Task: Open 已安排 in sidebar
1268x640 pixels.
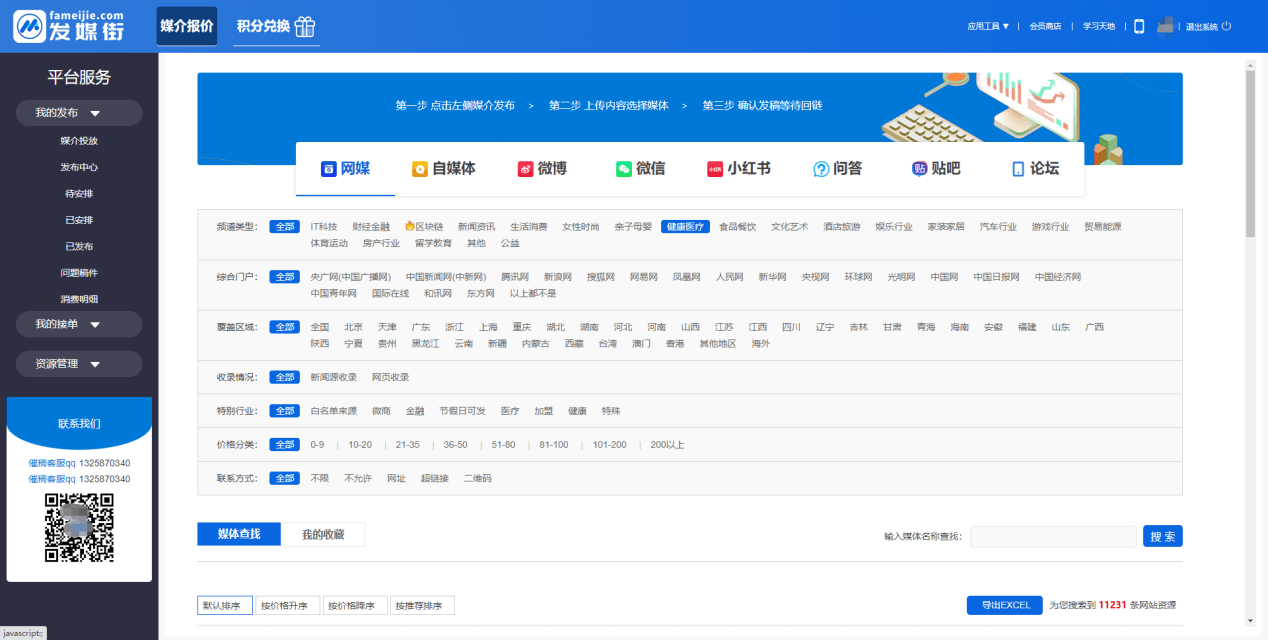Action: click(79, 219)
